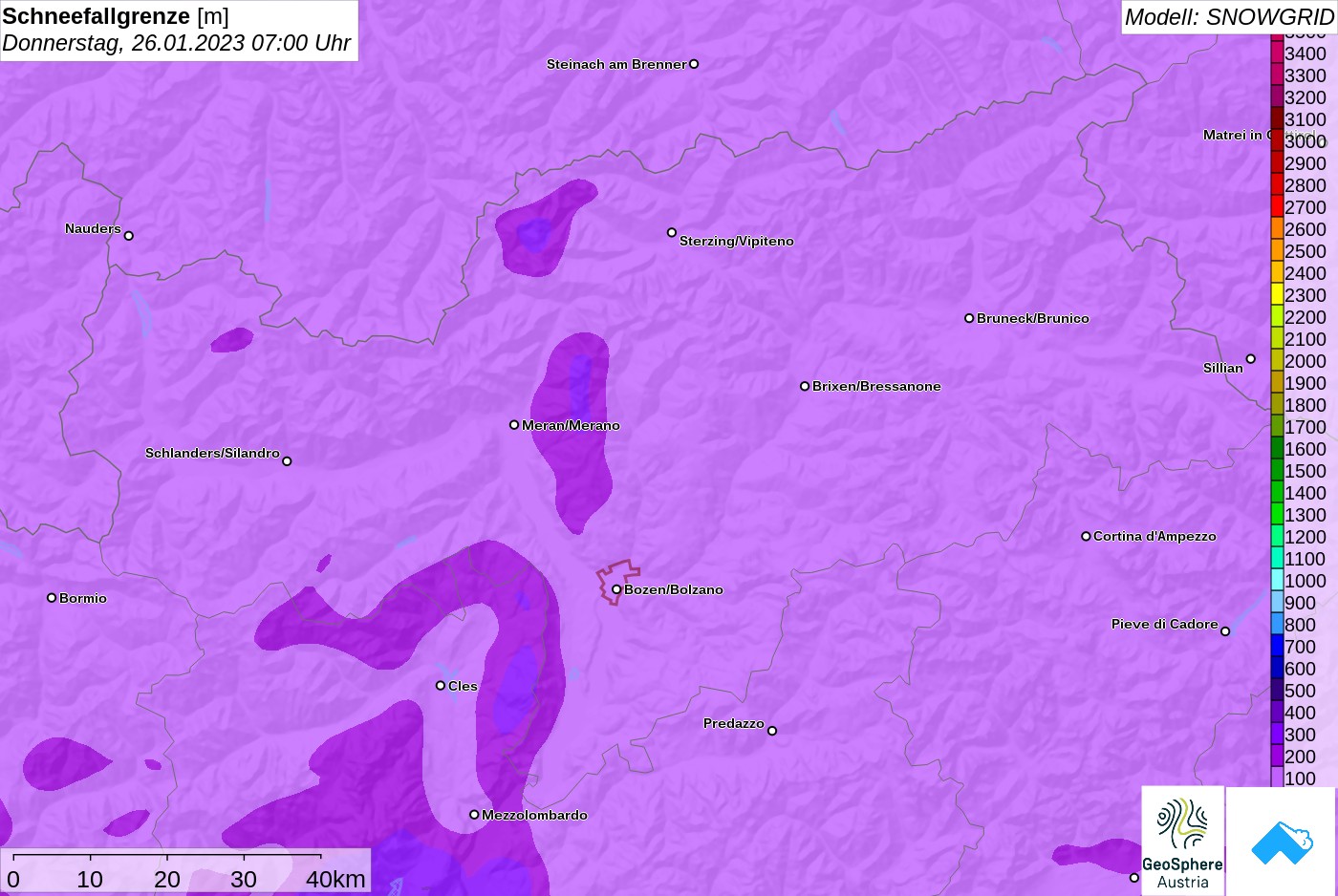Click the Bozen/Bolzano city marker dot

click(x=616, y=589)
